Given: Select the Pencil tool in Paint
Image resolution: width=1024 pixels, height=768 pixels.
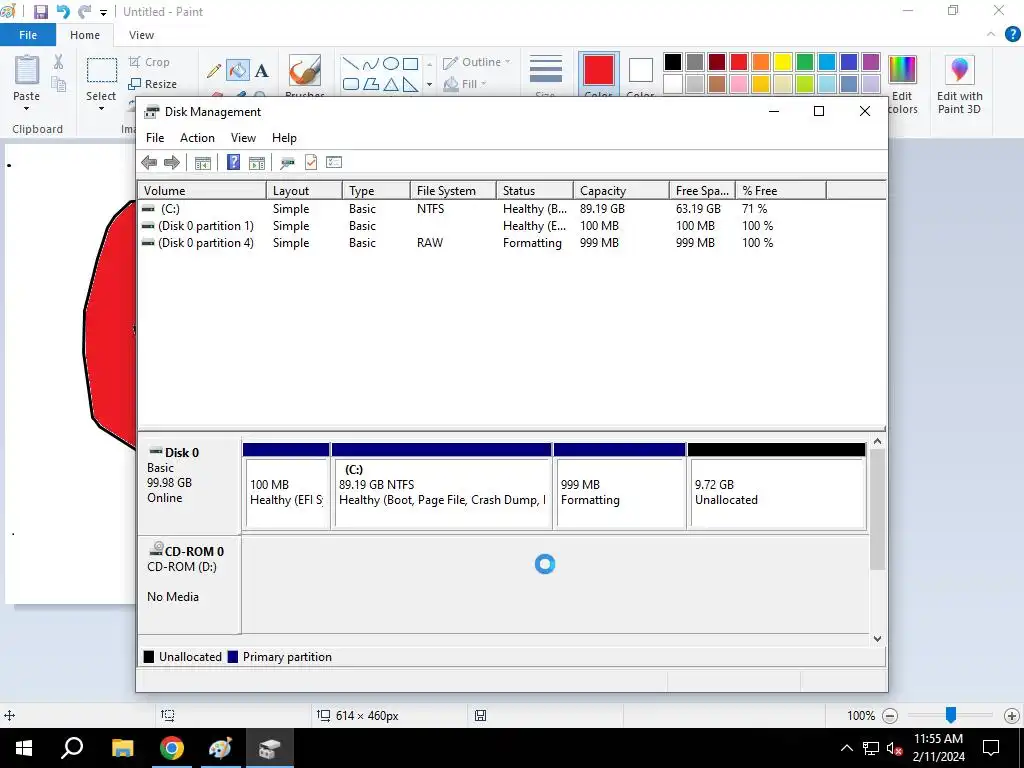Looking at the screenshot, I should [214, 71].
